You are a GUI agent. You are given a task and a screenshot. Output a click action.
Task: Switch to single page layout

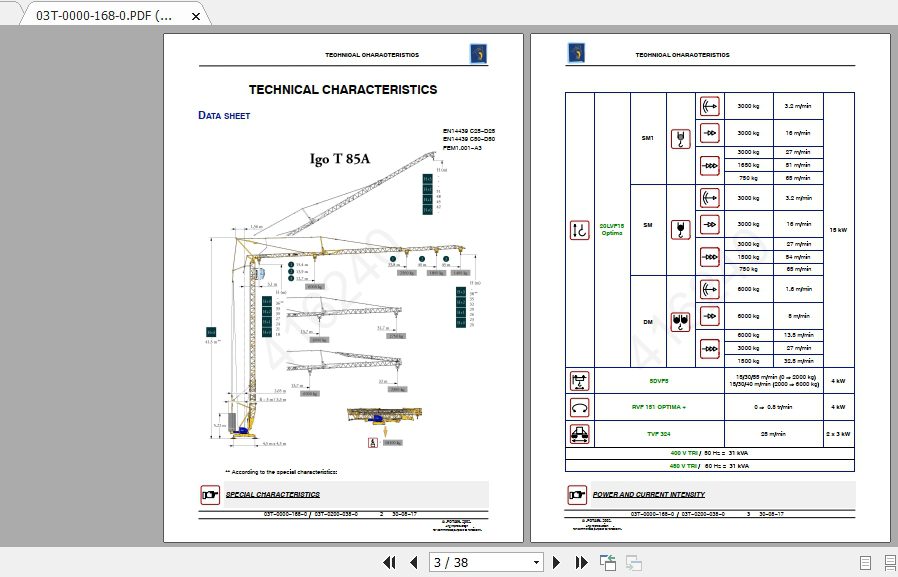865,563
